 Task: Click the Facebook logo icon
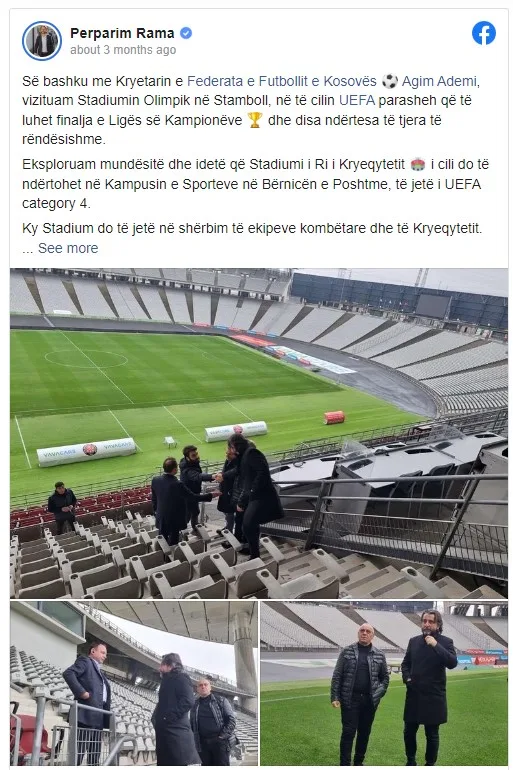[x=484, y=33]
